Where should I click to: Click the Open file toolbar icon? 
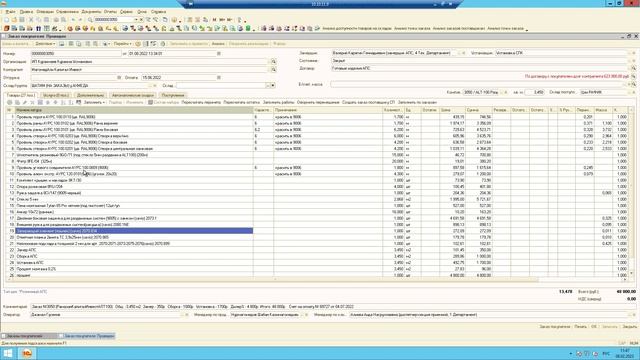(x=14, y=20)
